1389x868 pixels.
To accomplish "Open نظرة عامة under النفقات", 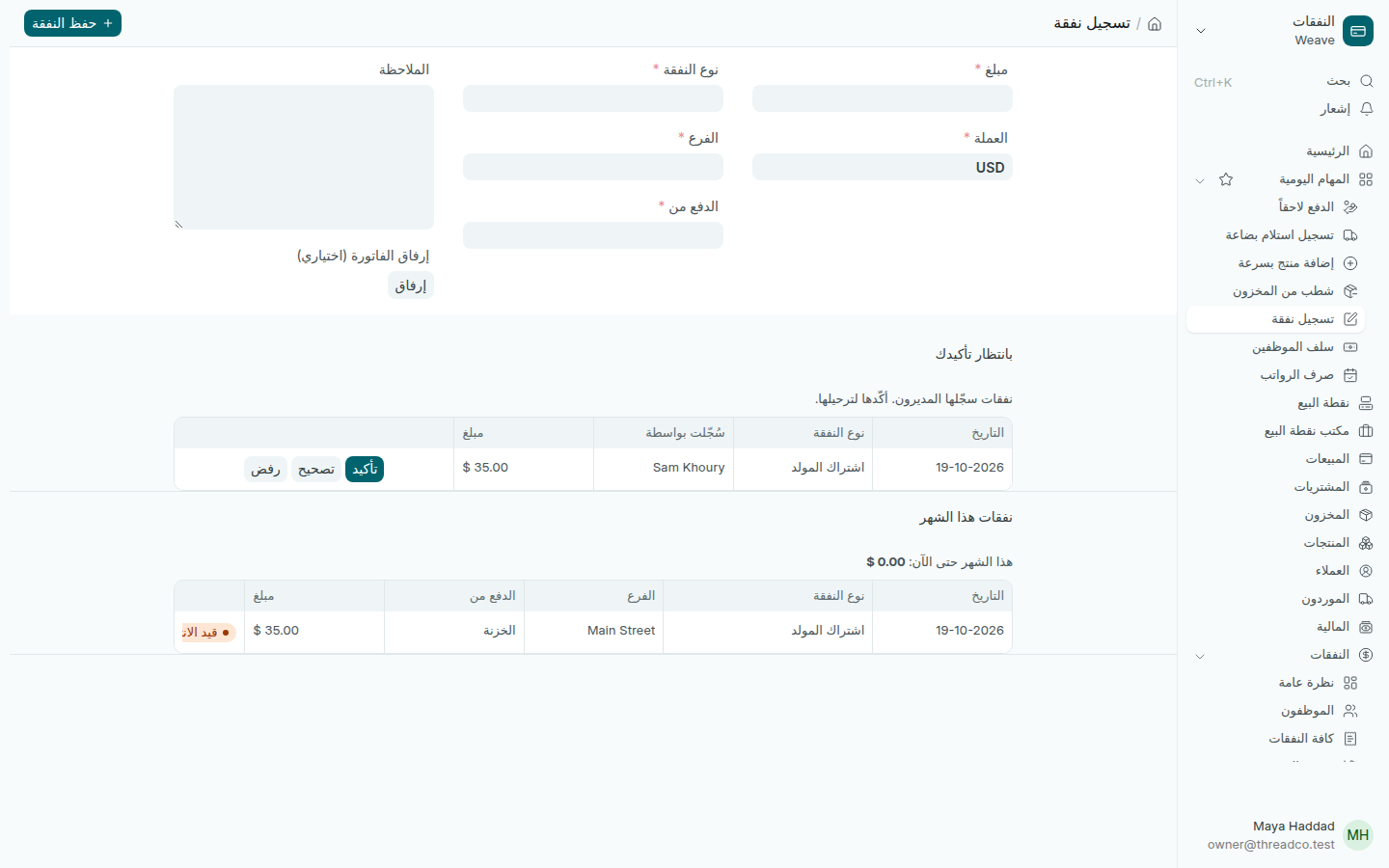I will coord(1276,683).
